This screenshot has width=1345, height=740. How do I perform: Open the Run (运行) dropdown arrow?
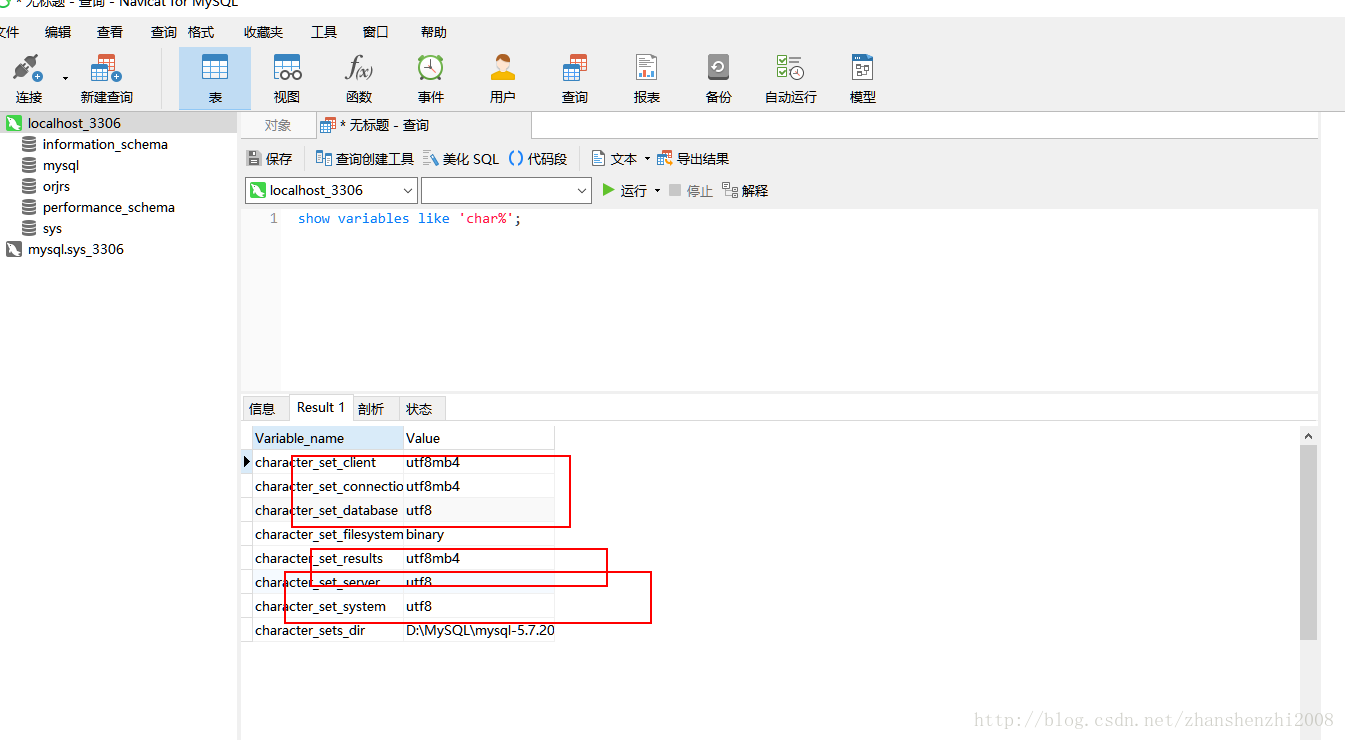click(657, 190)
